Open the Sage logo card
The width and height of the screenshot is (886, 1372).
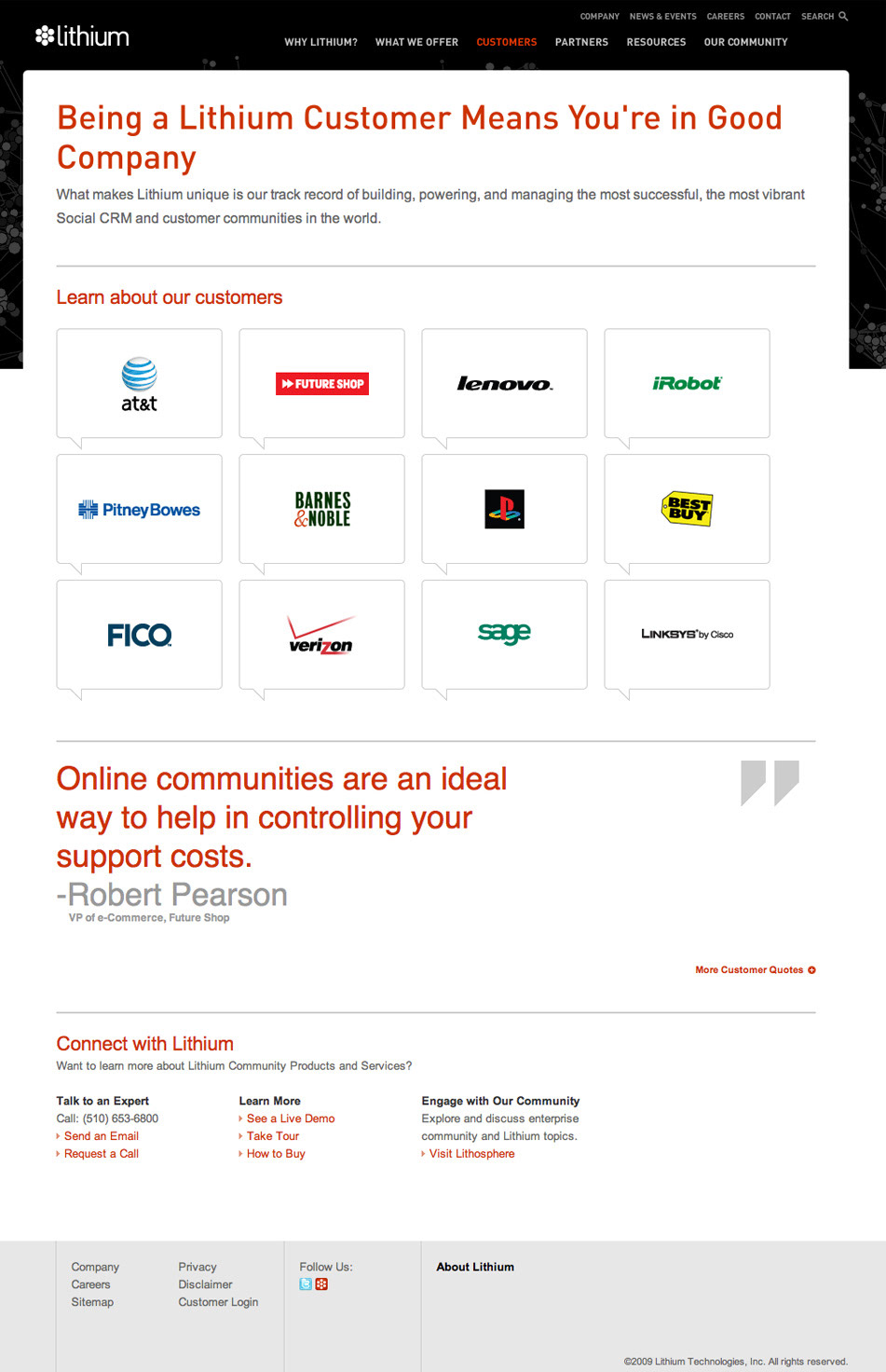tap(505, 635)
